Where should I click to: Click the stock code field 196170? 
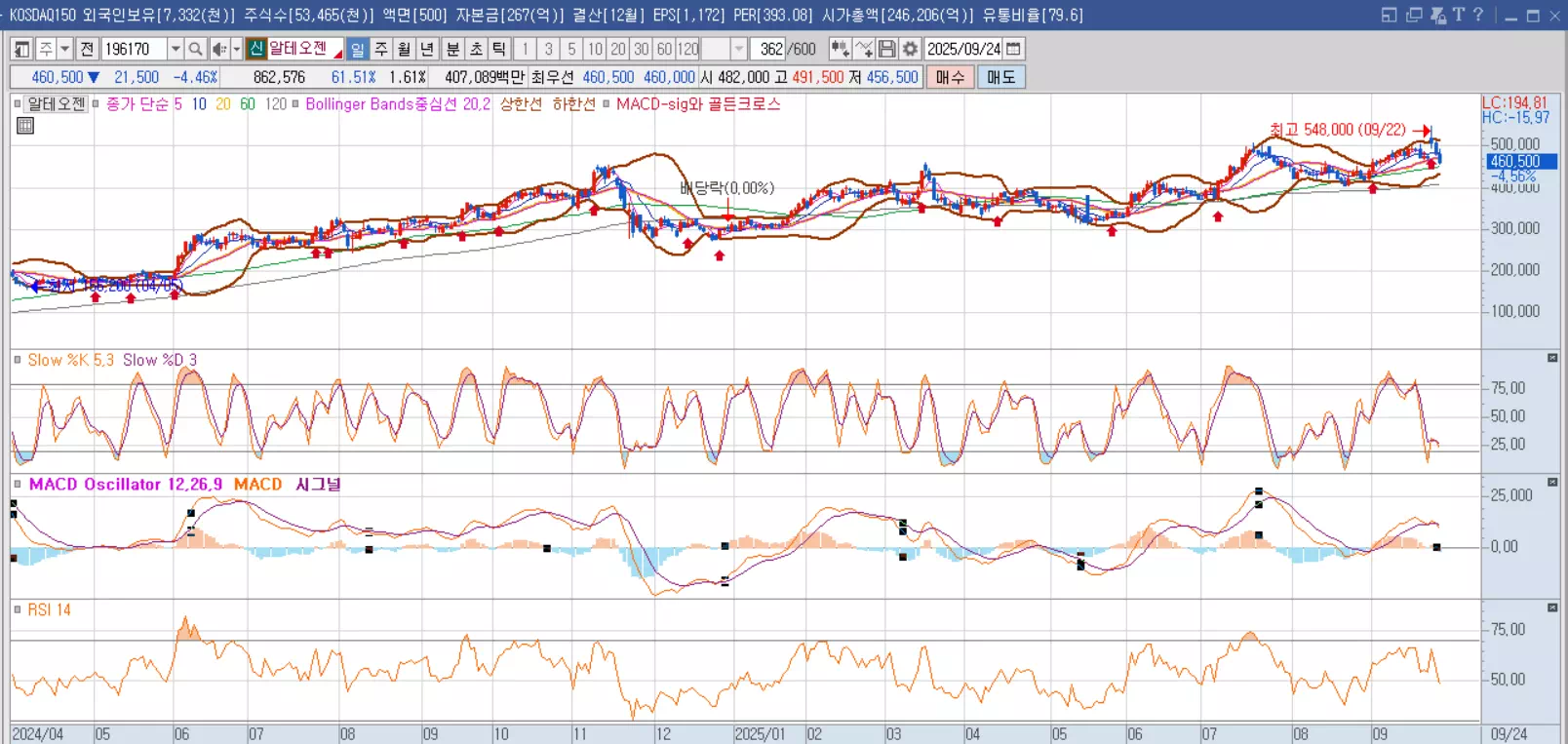(x=134, y=49)
